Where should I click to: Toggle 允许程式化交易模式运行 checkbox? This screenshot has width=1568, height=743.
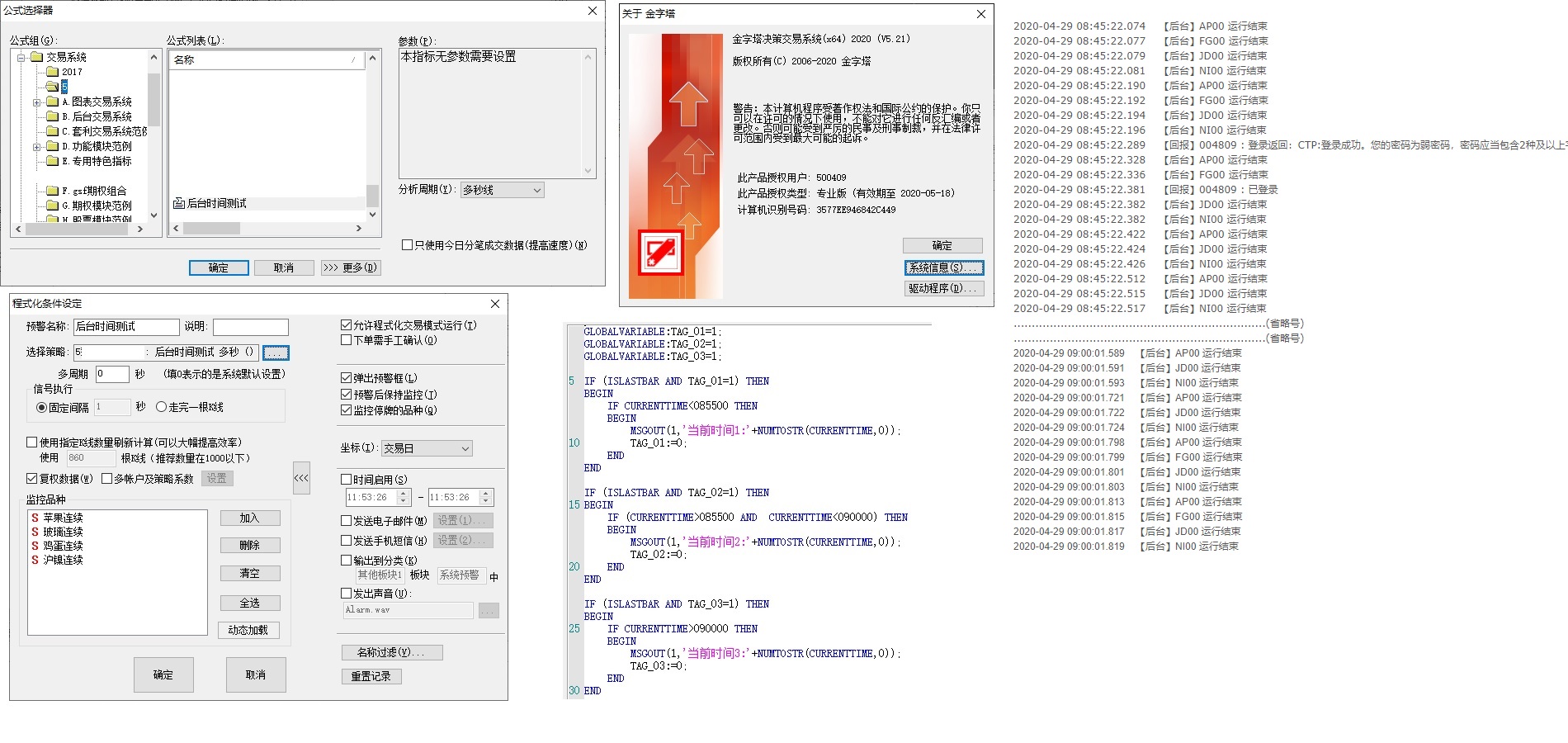pos(347,325)
